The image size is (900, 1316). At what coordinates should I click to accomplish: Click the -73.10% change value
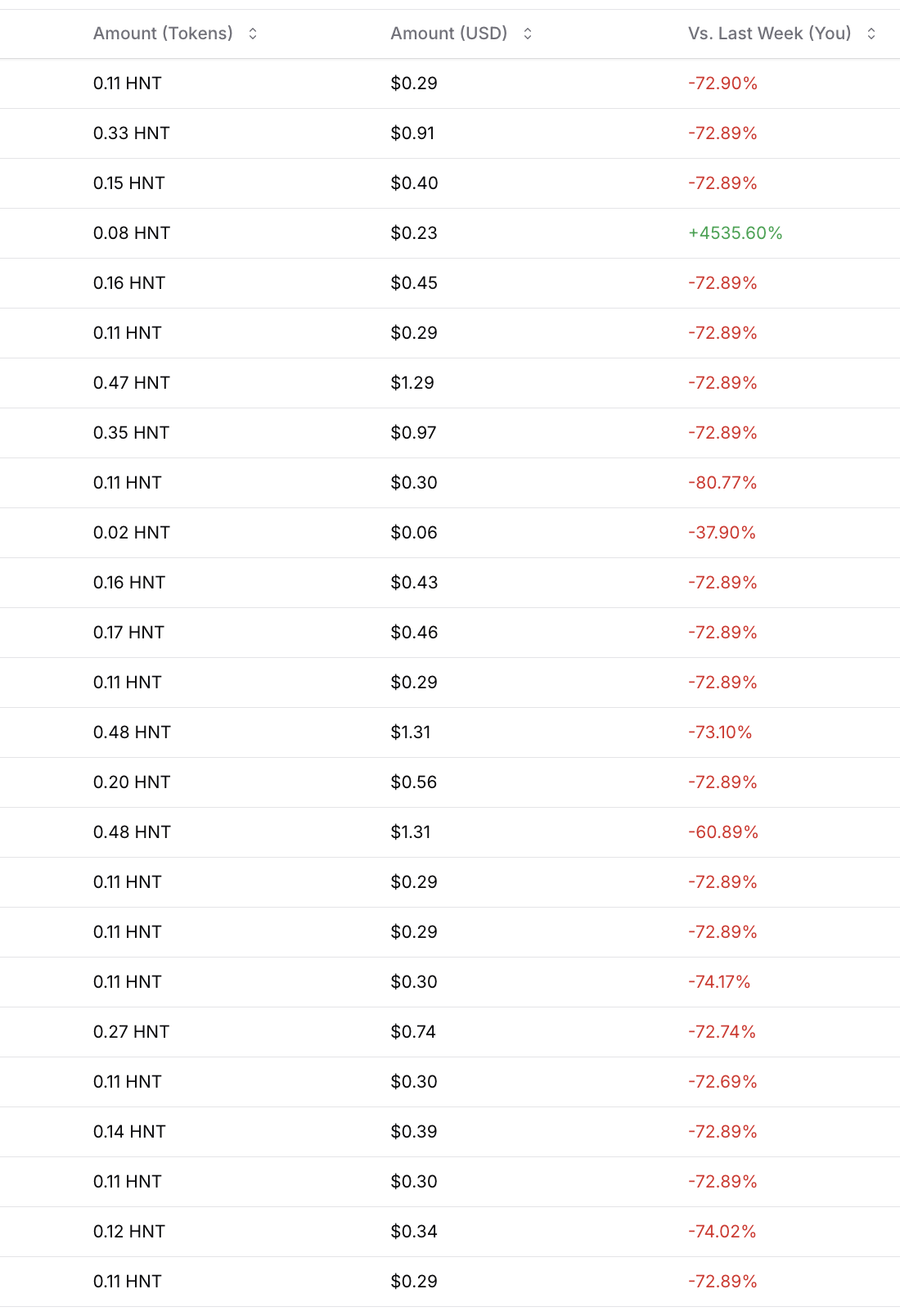[720, 732]
